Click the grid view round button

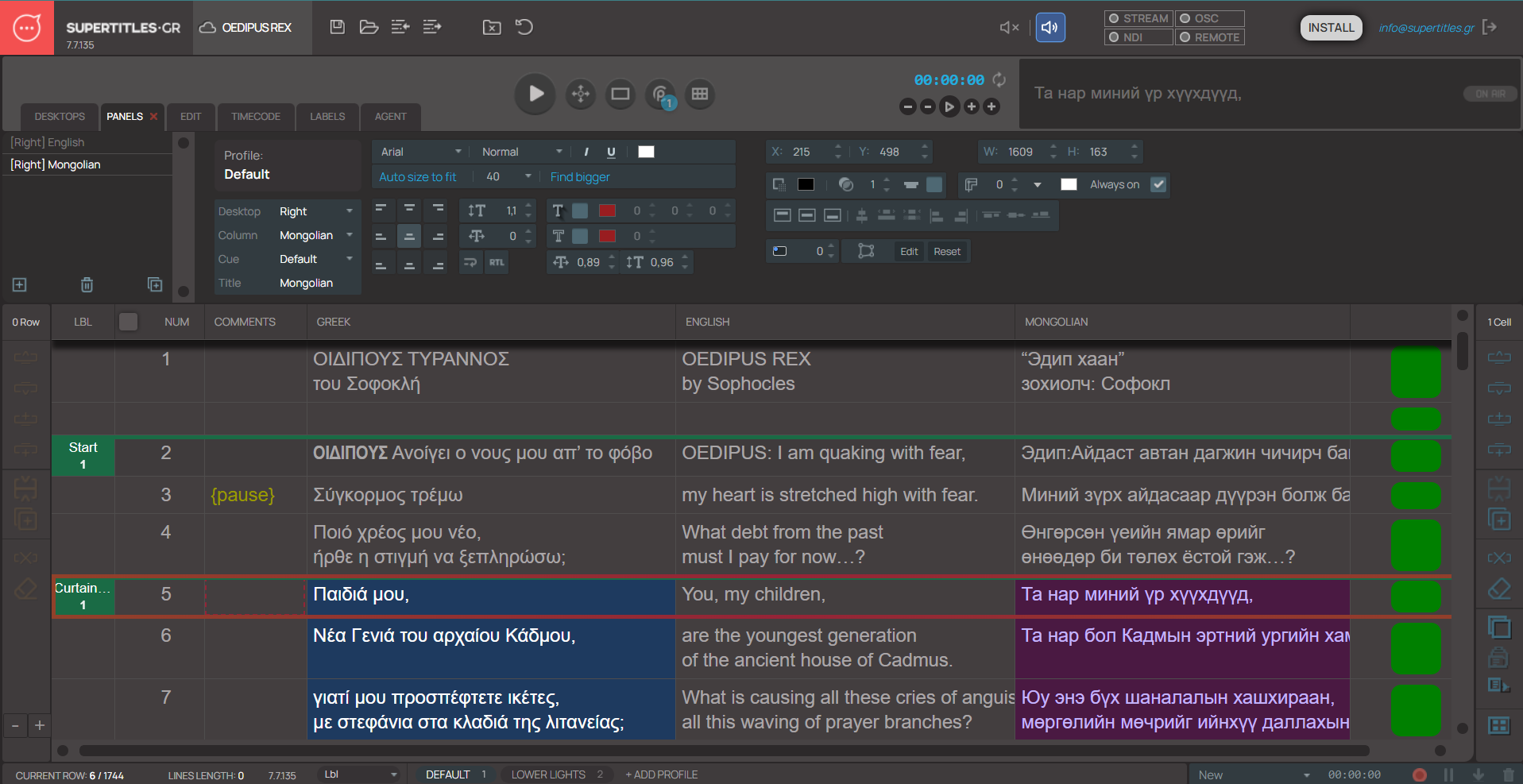[700, 94]
